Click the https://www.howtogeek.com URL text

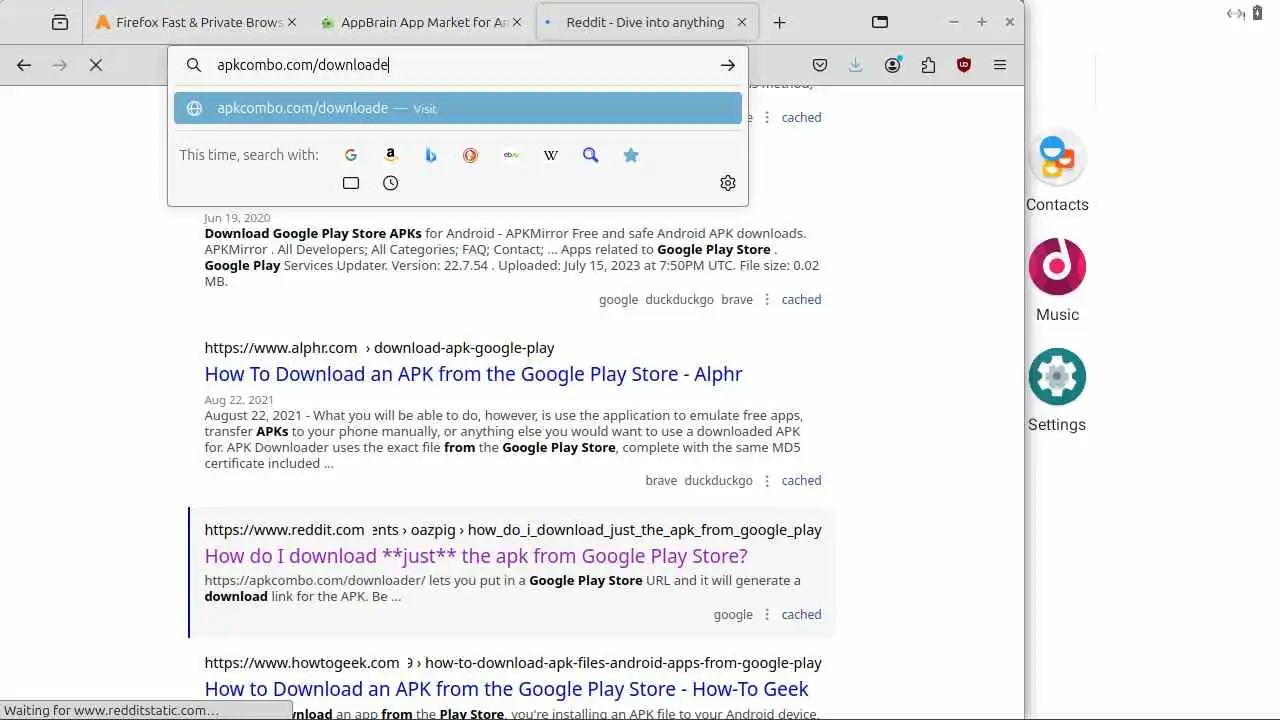coord(302,663)
